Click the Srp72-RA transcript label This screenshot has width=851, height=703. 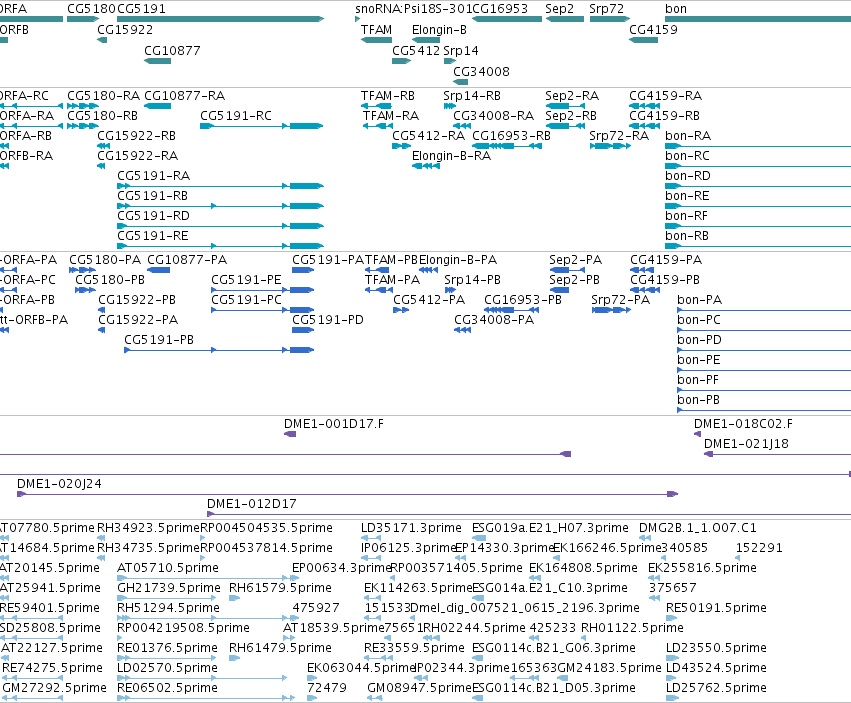pyautogui.click(x=619, y=136)
